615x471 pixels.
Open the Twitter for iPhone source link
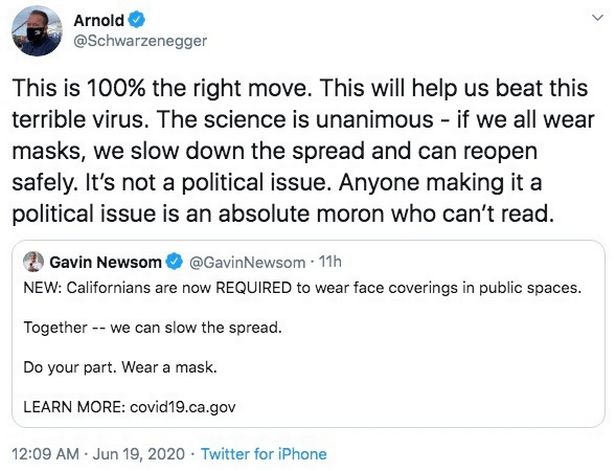coord(264,454)
